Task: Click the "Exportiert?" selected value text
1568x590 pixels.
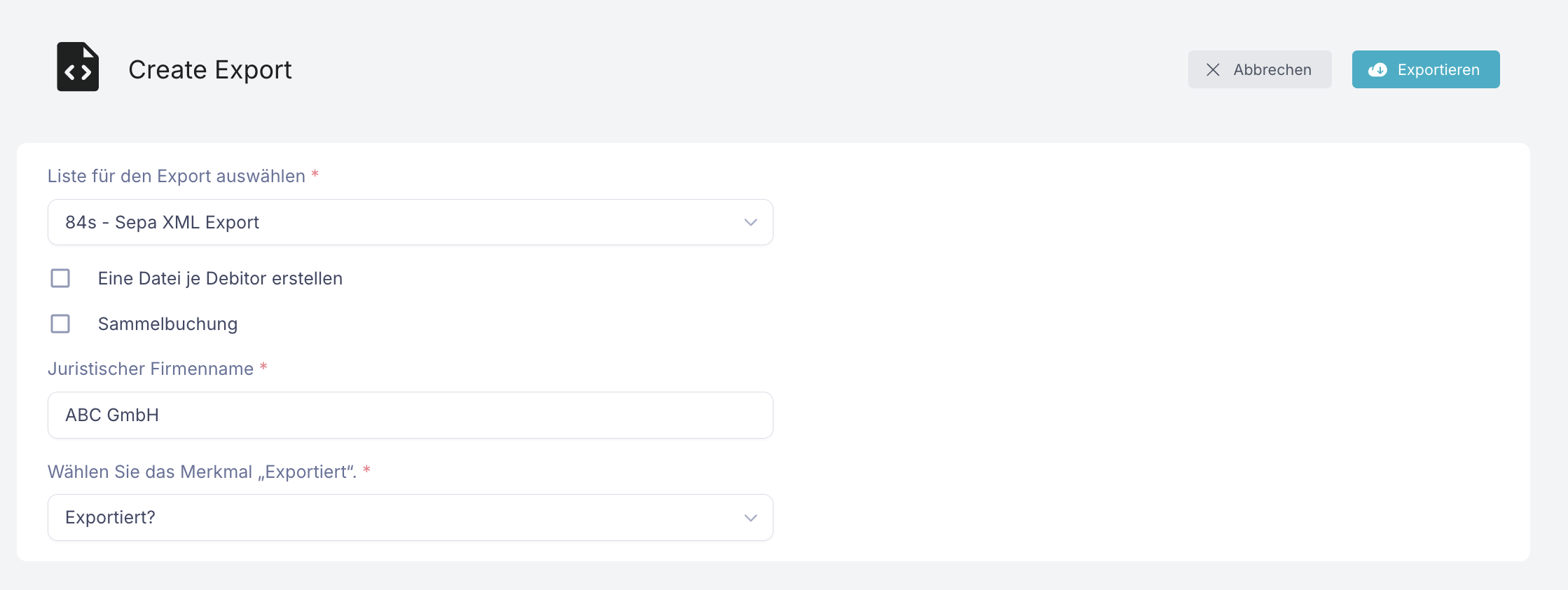Action: point(110,518)
